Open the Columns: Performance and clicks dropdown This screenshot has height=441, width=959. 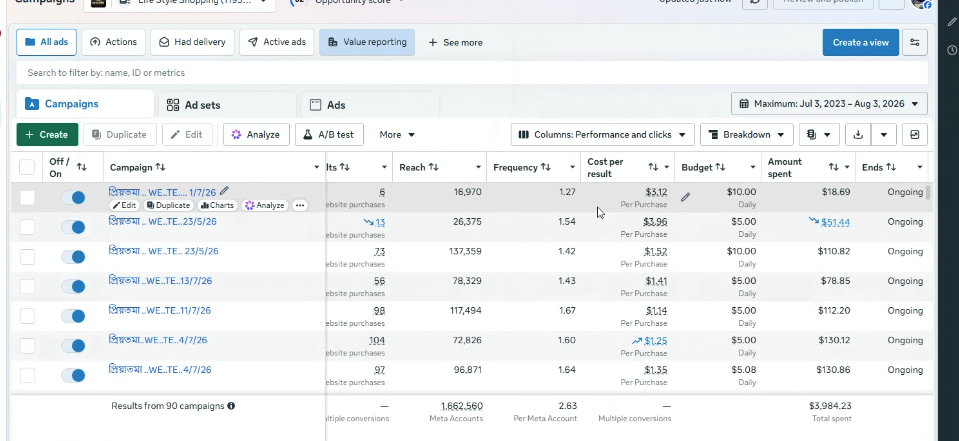[x=602, y=135]
